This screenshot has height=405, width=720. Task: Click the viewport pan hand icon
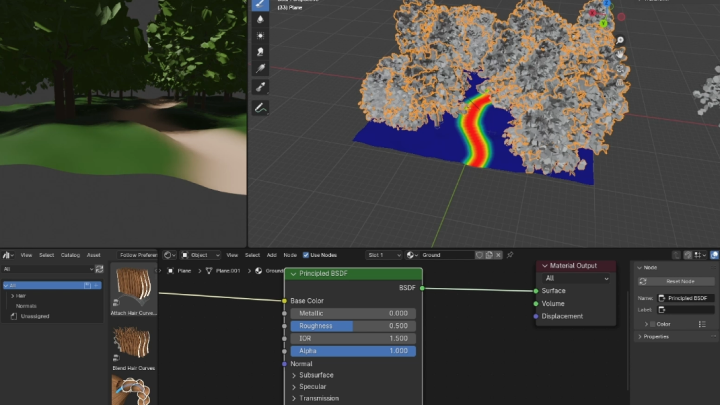620,55
